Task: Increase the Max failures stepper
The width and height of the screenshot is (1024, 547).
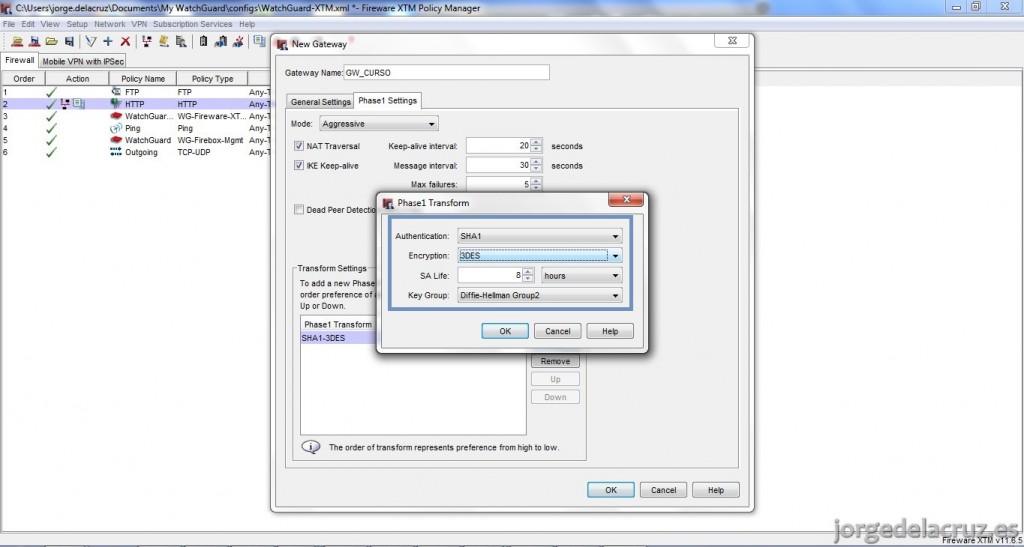Action: tap(536, 181)
